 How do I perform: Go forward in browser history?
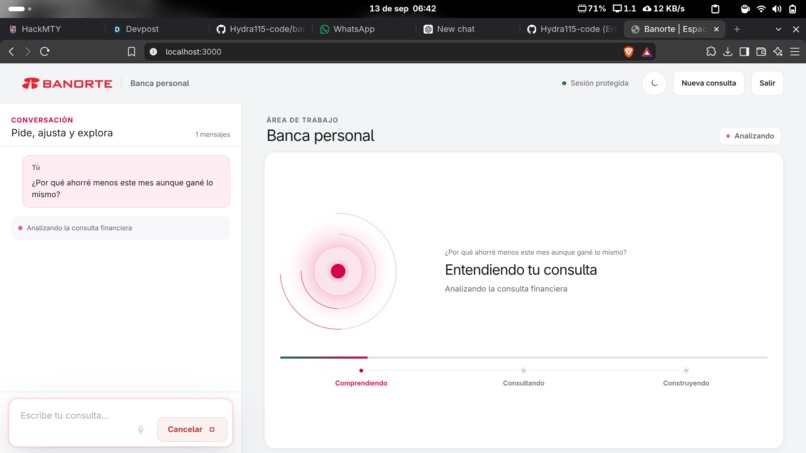pos(28,51)
